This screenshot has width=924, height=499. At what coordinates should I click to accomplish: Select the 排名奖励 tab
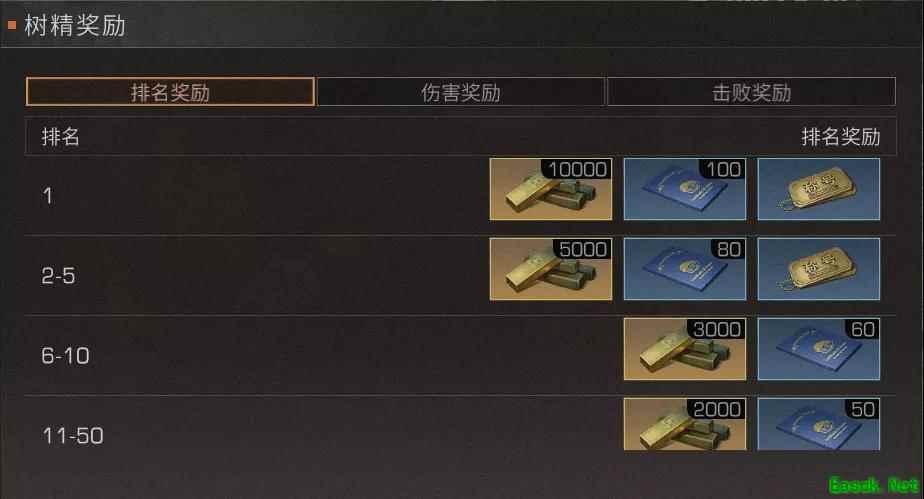170,92
